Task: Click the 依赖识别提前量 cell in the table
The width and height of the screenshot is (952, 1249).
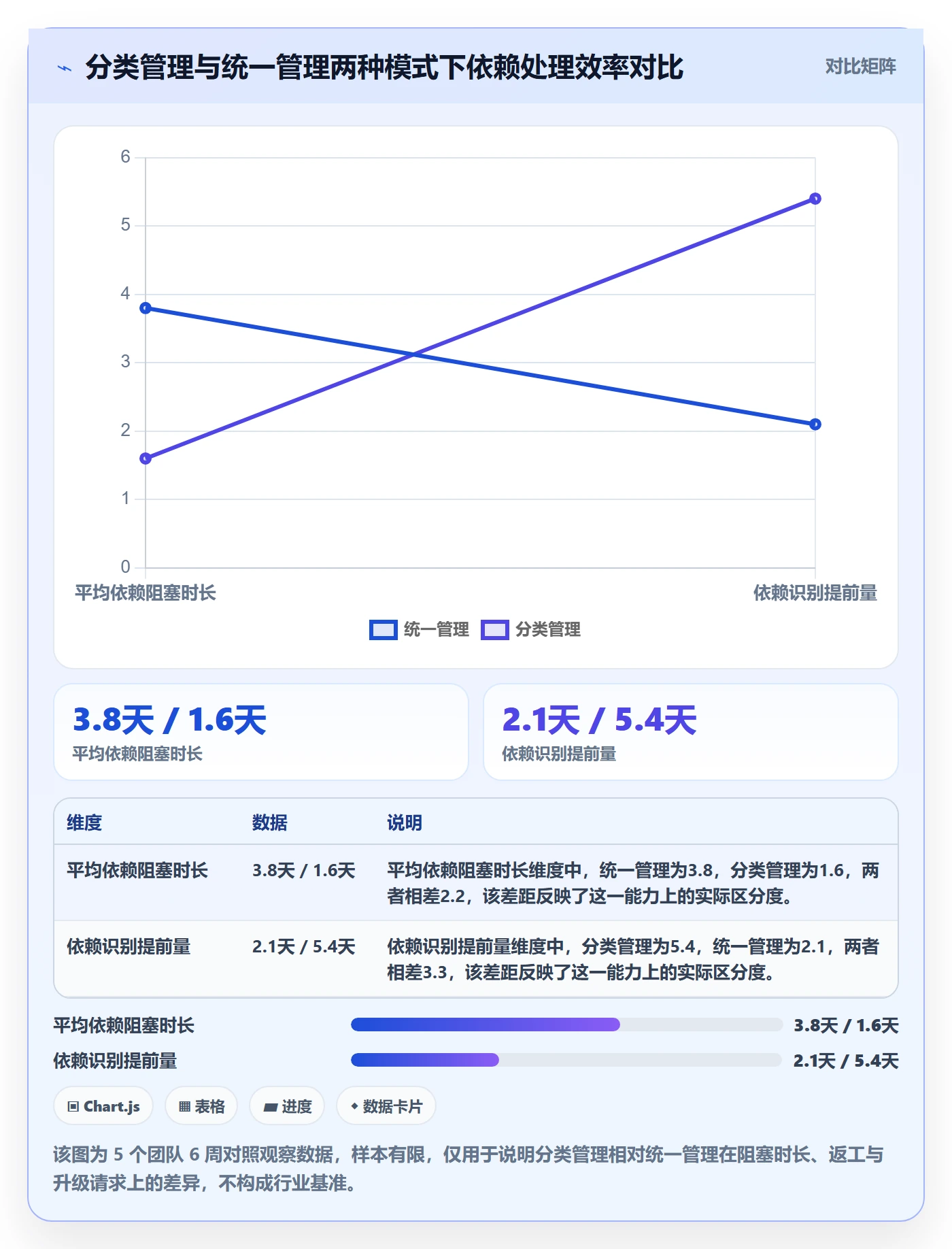Action: [129, 947]
